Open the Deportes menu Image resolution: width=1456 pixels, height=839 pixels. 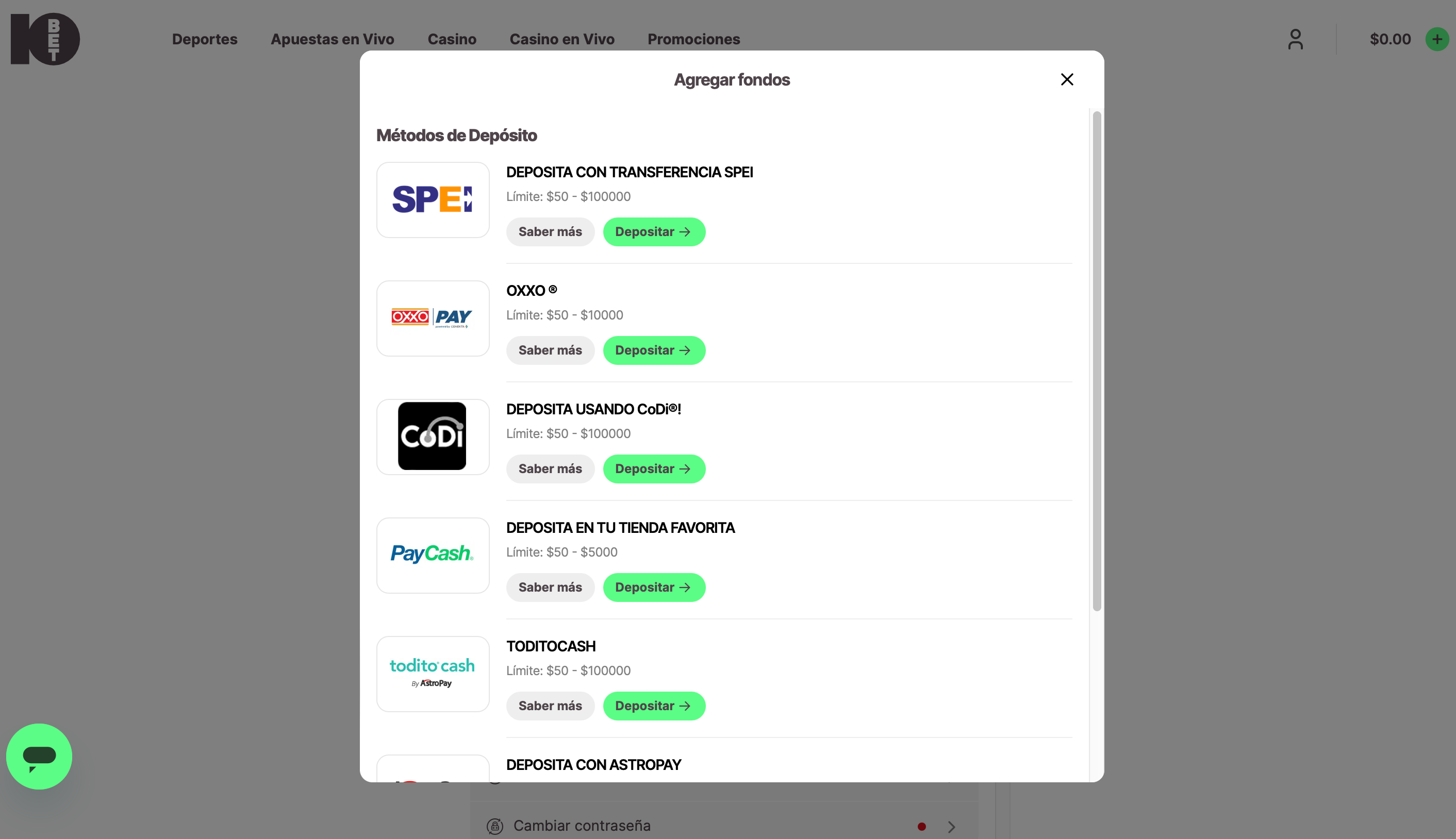[x=205, y=39]
